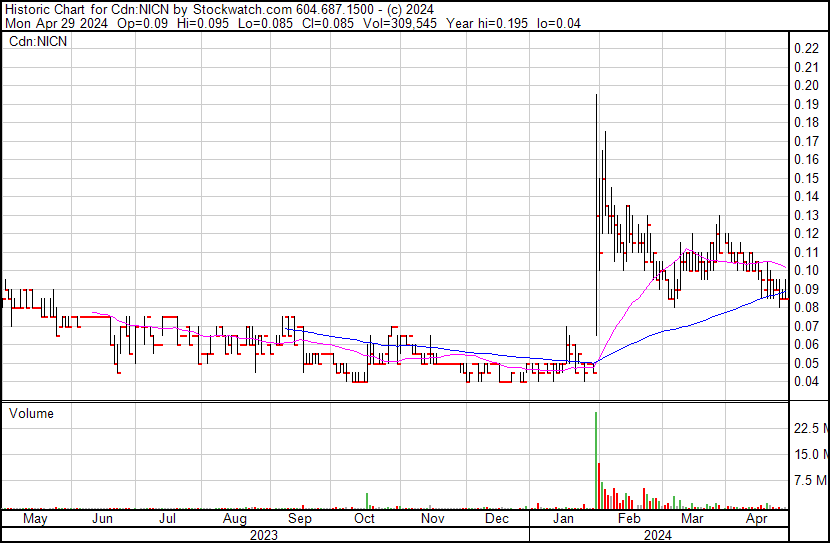The width and height of the screenshot is (830, 543).
Task: Select the Sep month label on timeline
Action: coord(299,519)
